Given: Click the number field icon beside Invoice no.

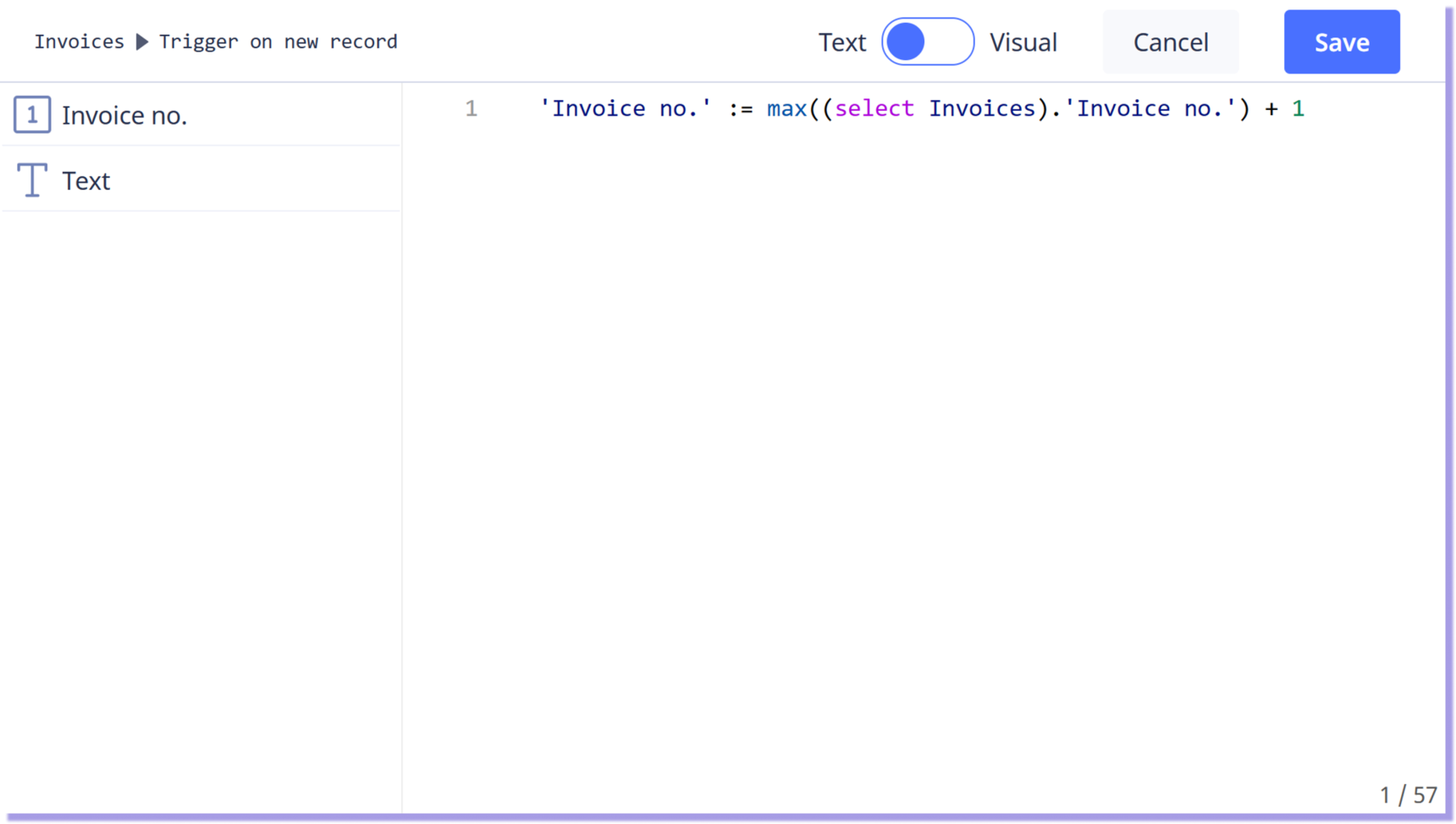Looking at the screenshot, I should coord(32,114).
